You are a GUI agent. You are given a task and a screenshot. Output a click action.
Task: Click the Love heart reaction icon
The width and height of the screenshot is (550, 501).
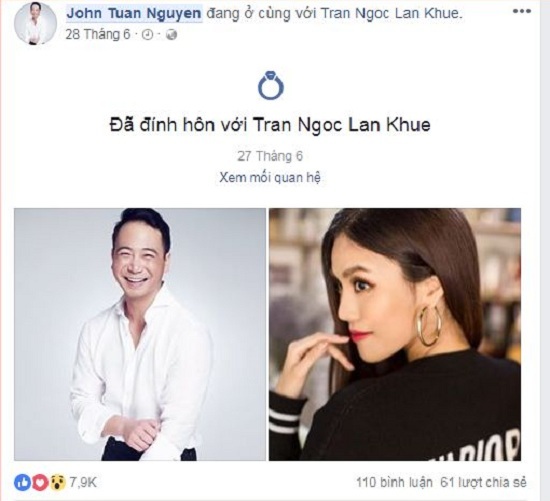click(x=40, y=483)
